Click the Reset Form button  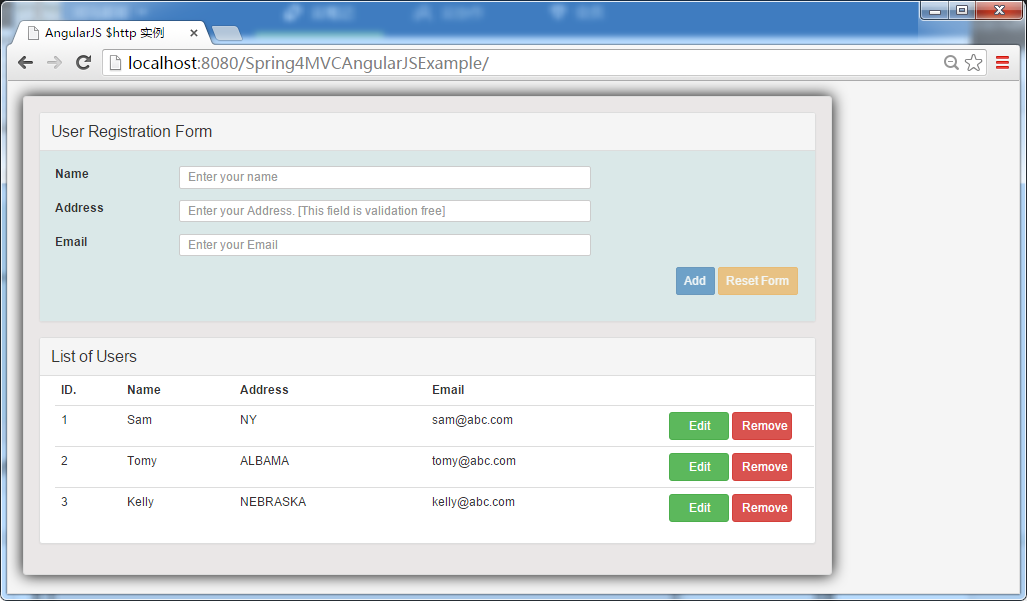[x=758, y=281]
